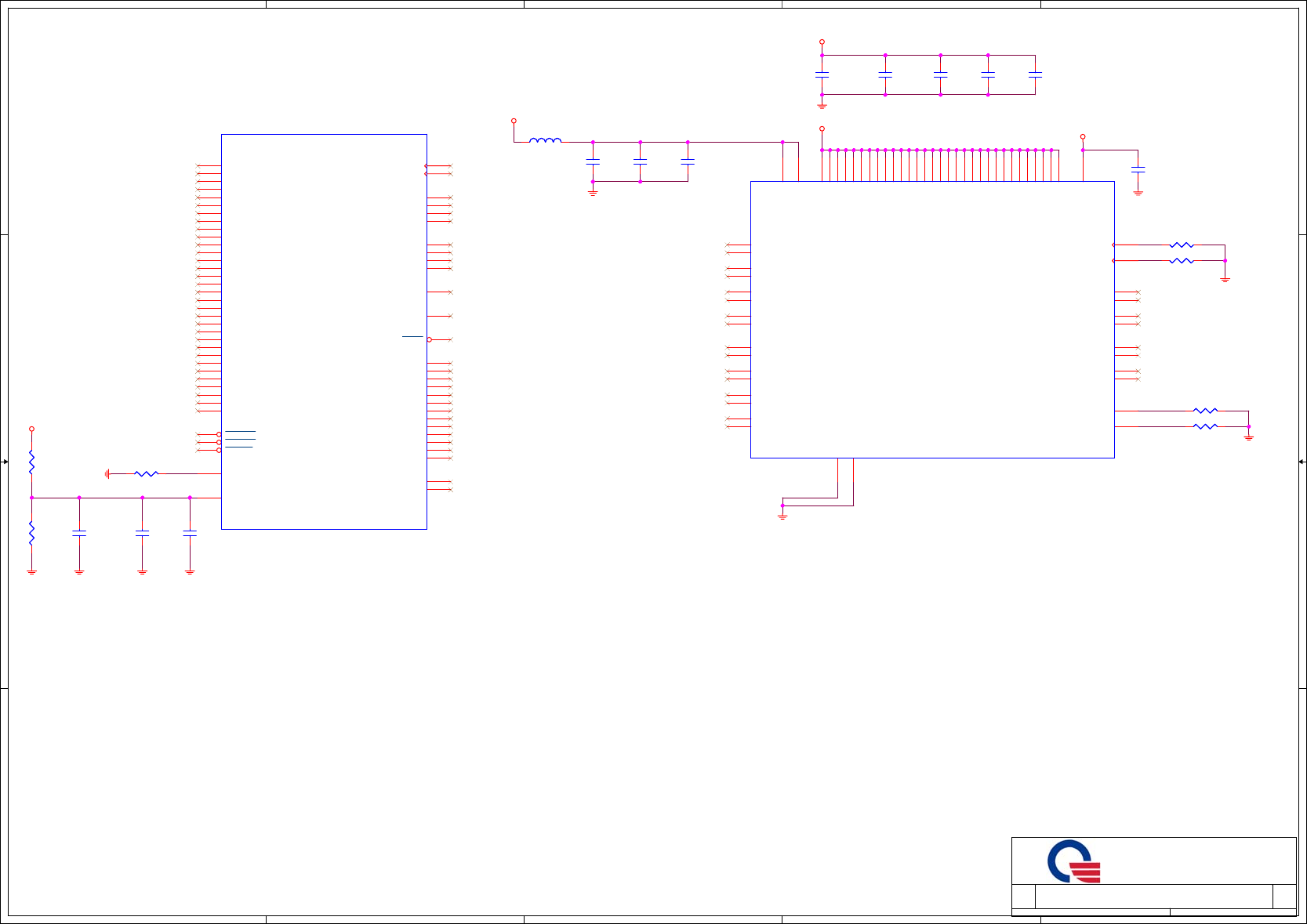Select upper resistor of right chip's bottom resistor pair
The height and width of the screenshot is (924, 1307).
pyautogui.click(x=1205, y=410)
